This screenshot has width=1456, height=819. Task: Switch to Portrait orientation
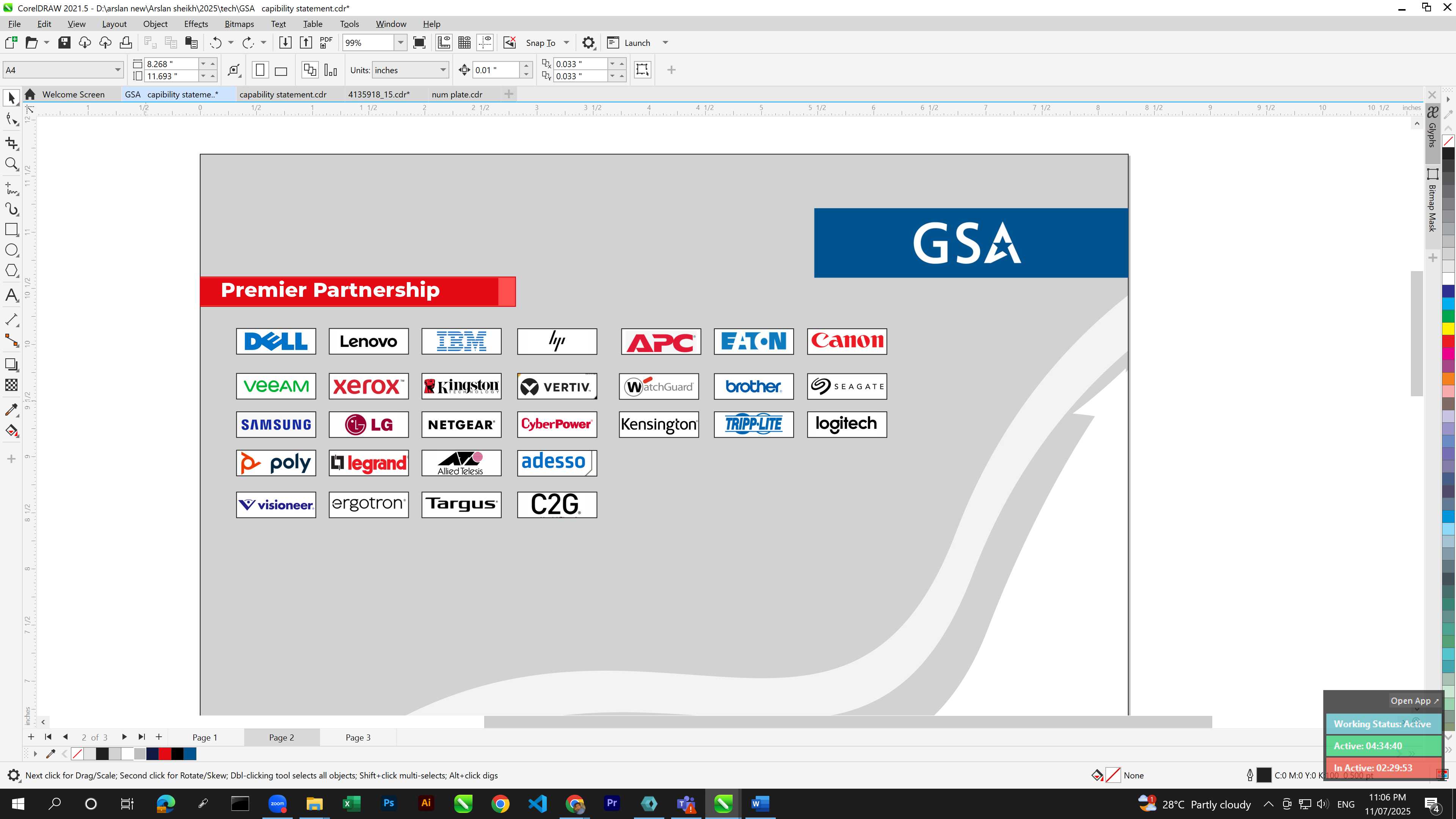(x=260, y=70)
